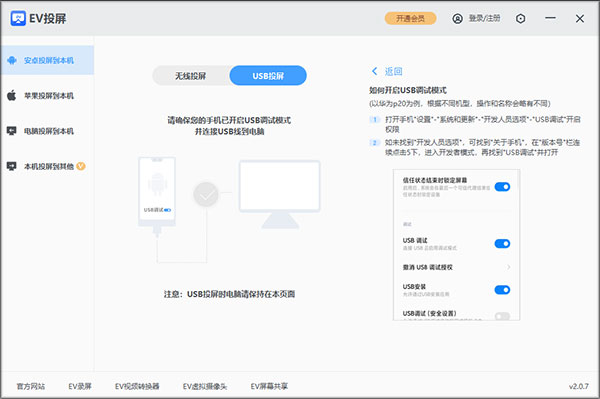Toggle the USB安装 switch
Screen dimensions: 600x399
tap(502, 290)
